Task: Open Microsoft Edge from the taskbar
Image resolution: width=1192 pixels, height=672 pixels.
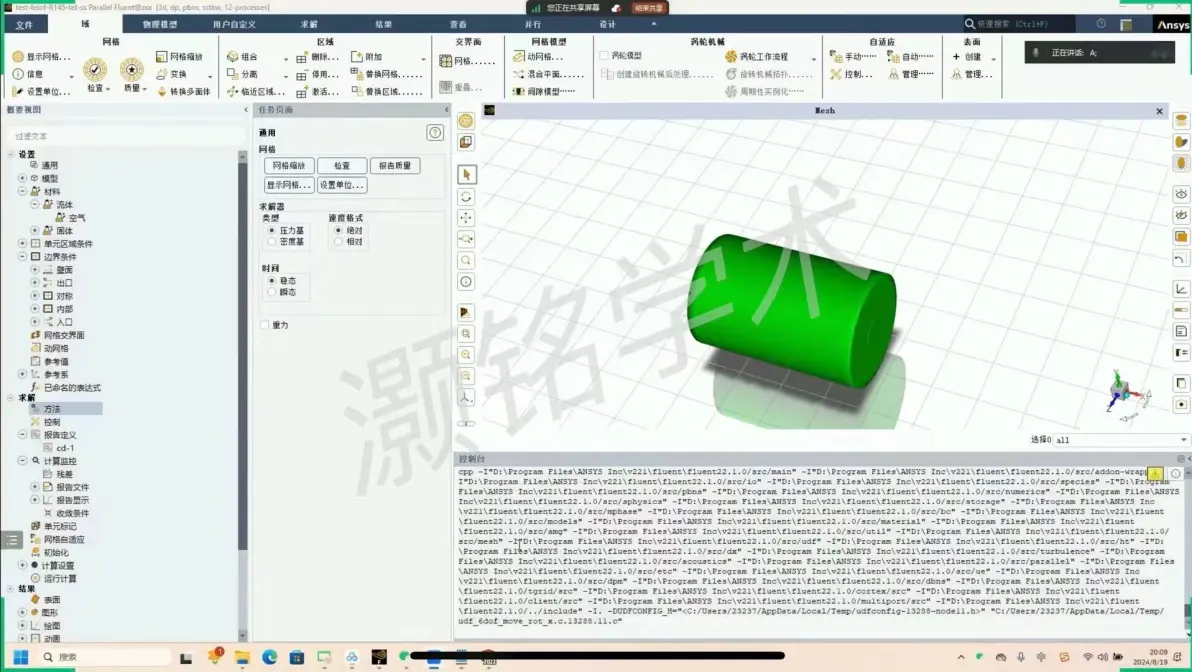Action: 269,657
